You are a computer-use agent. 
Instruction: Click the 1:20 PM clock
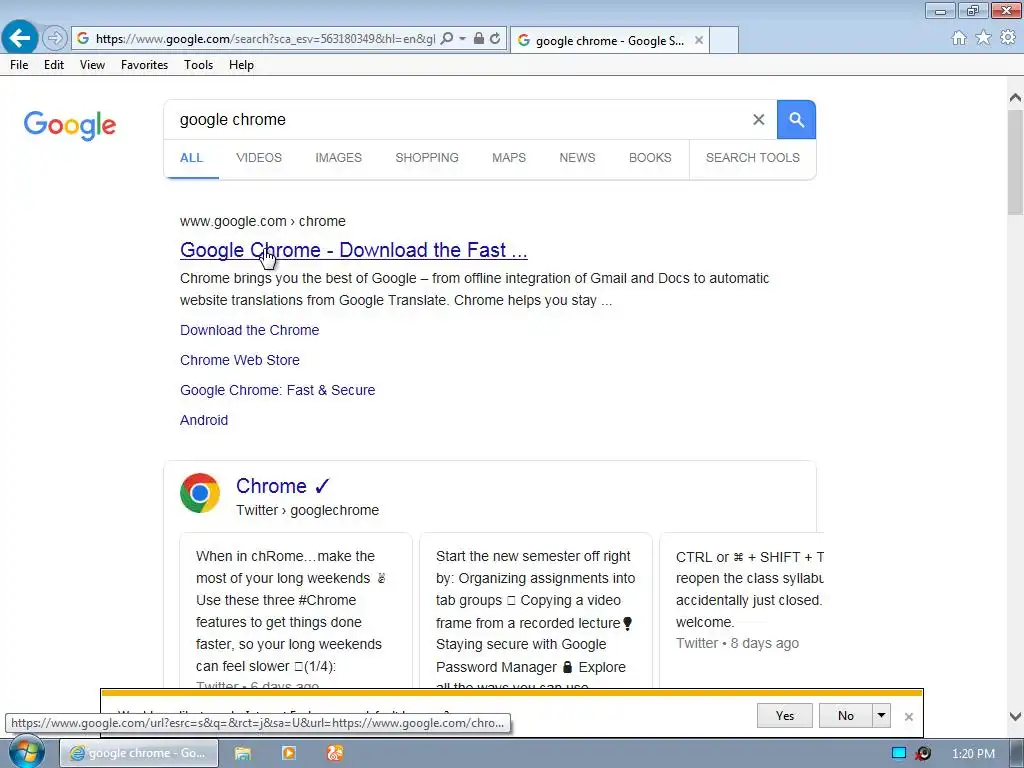coord(973,754)
